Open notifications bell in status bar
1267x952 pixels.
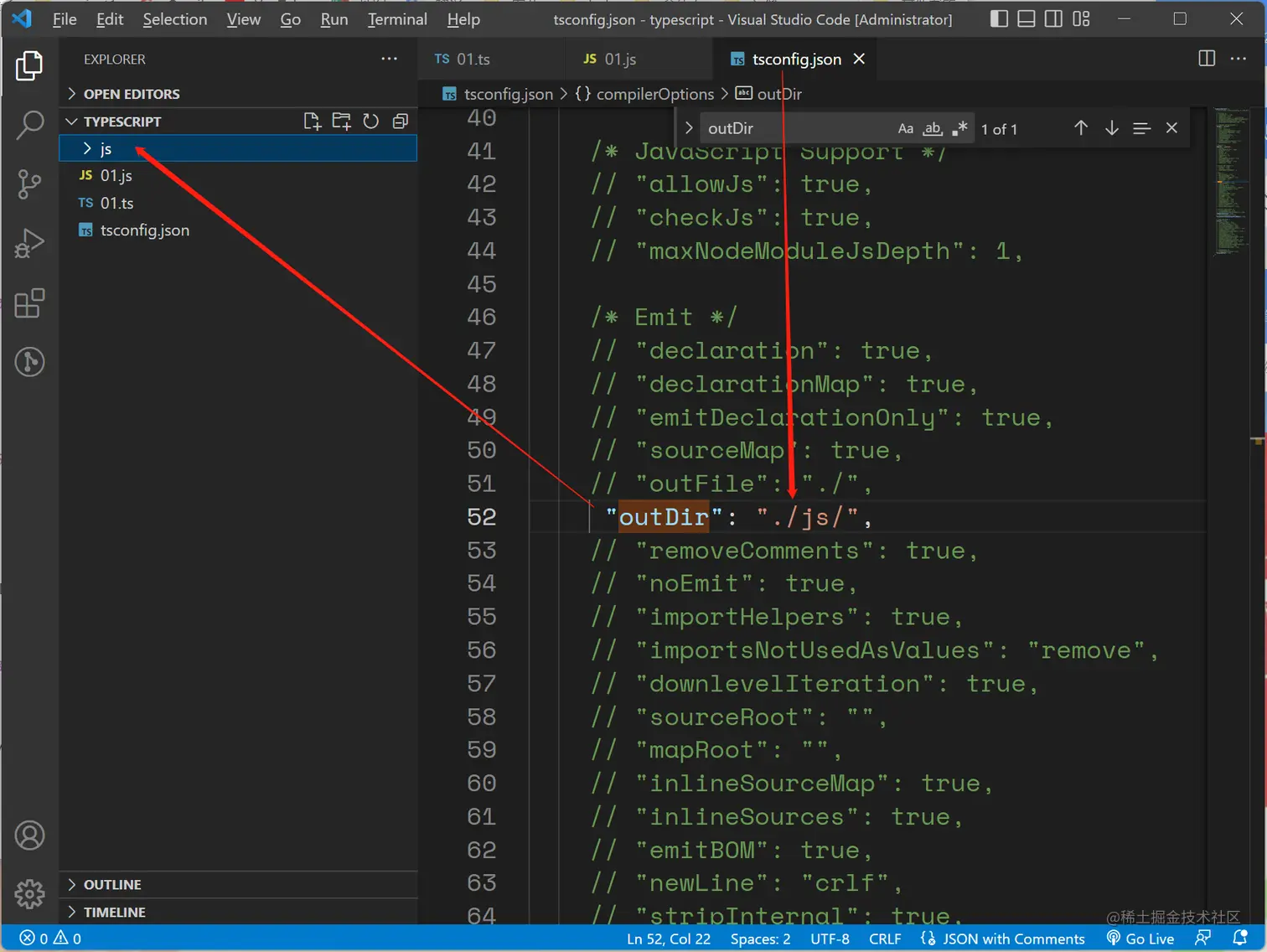[x=1240, y=938]
